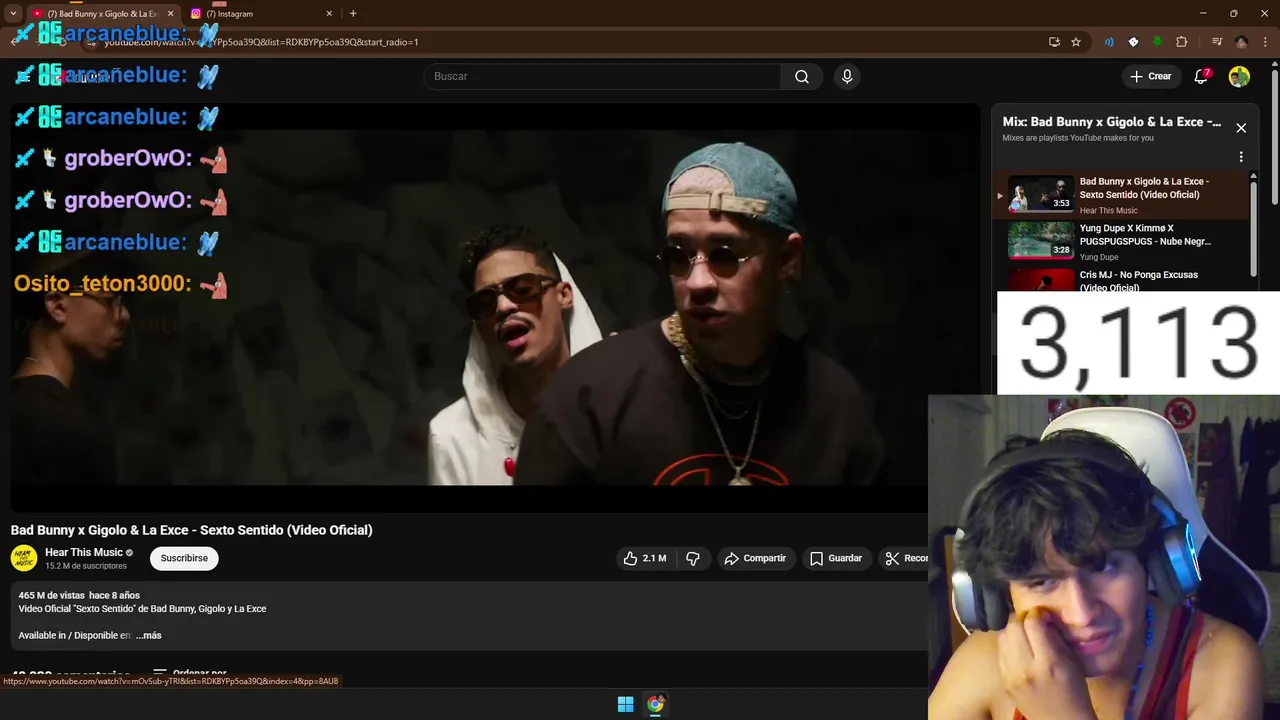This screenshot has height=720, width=1280.
Task: Open the blue sound-wave extension icon
Action: point(1109,42)
